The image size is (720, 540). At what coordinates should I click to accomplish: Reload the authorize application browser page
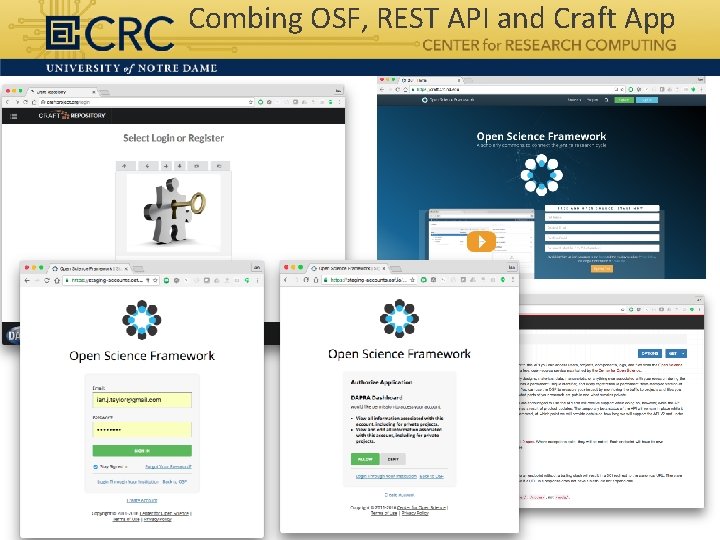(306, 280)
